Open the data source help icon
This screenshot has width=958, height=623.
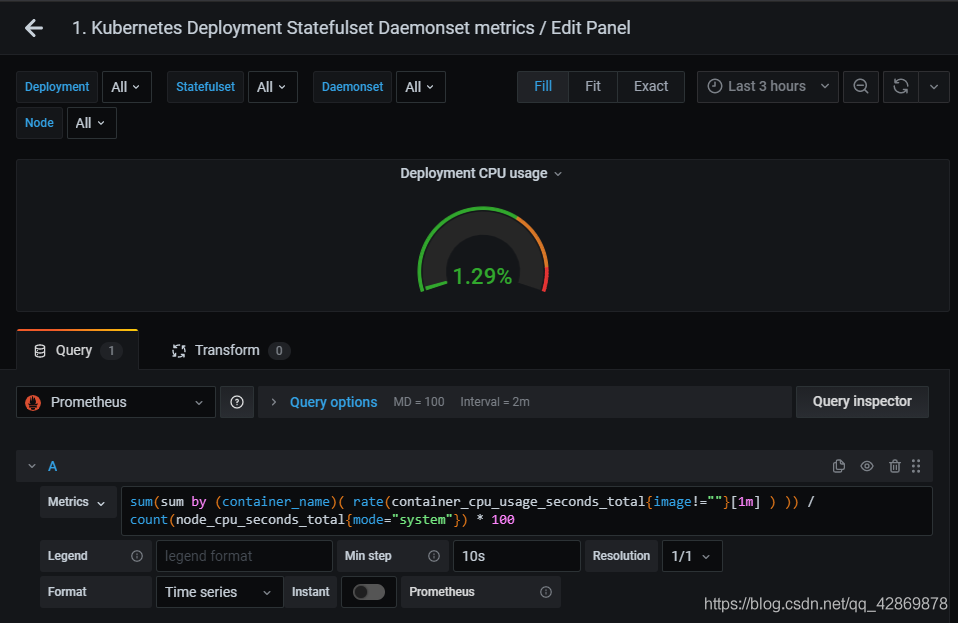click(x=237, y=402)
